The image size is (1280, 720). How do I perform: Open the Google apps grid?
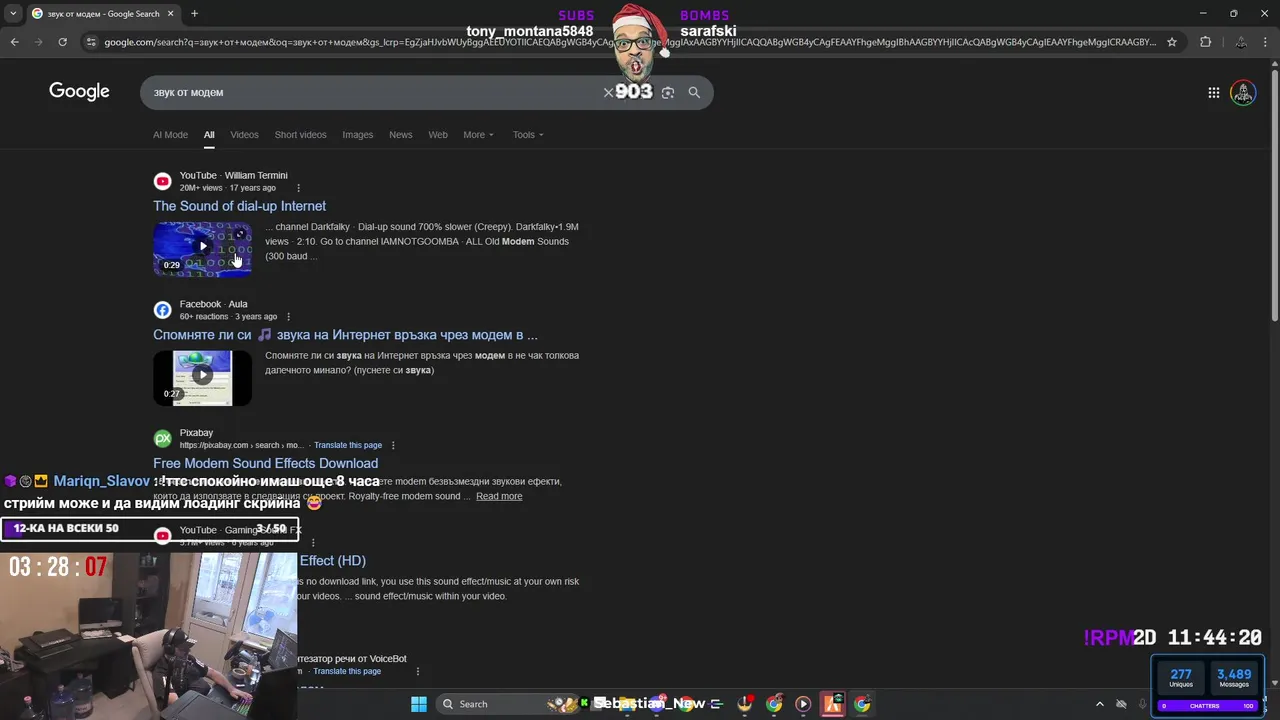[x=1213, y=93]
